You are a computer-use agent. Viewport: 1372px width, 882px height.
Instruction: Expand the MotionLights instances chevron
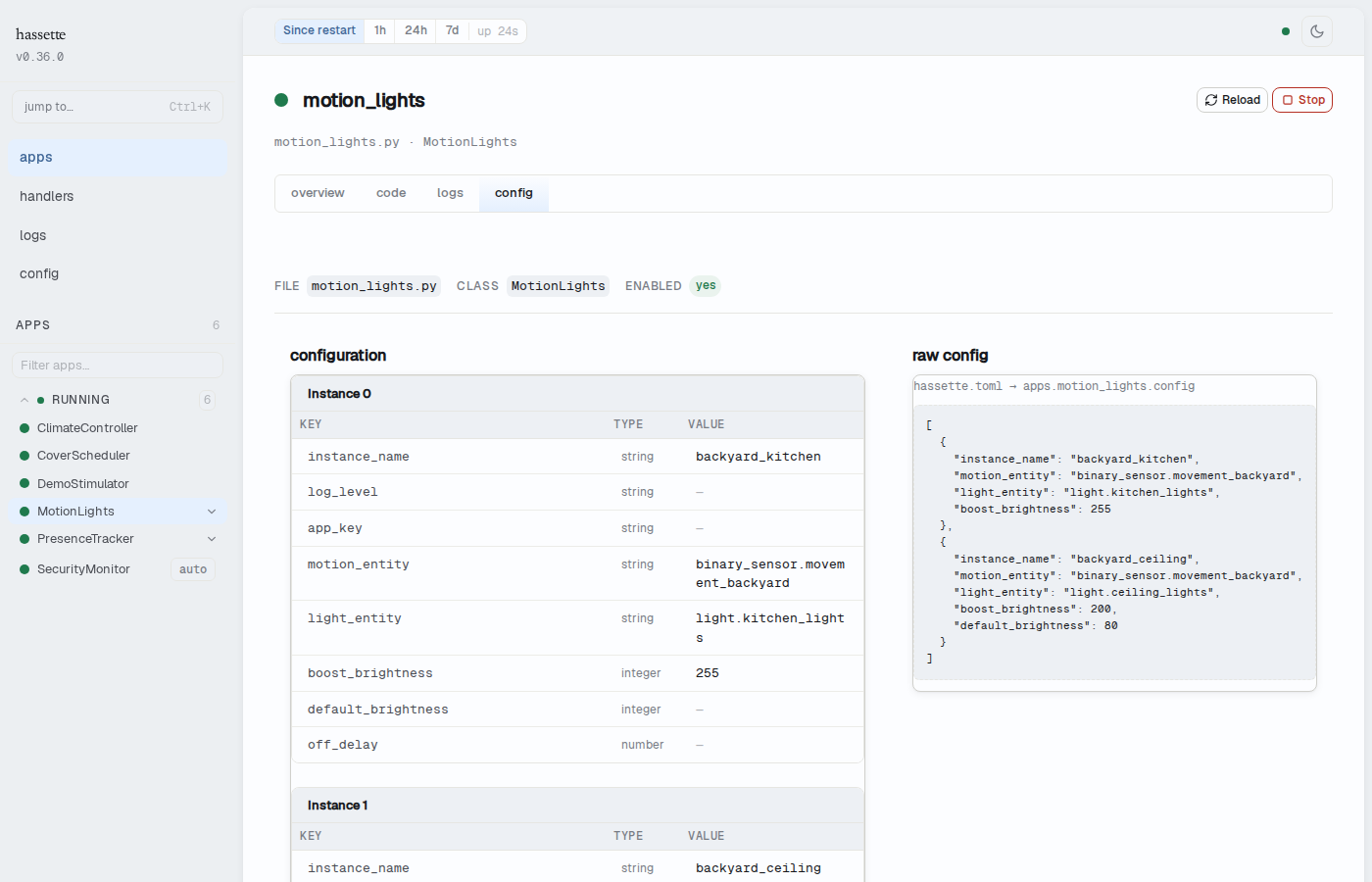point(212,512)
